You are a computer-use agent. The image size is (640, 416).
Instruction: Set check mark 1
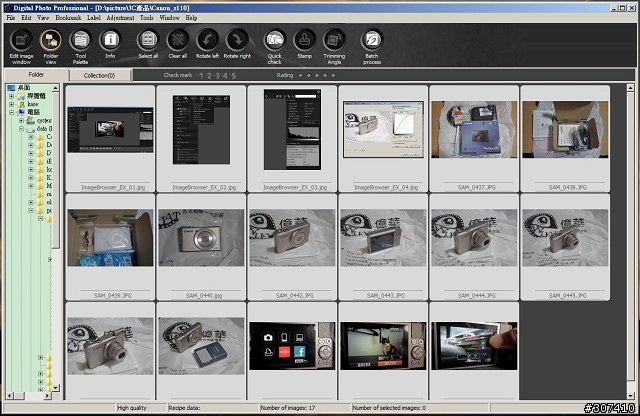[201, 76]
